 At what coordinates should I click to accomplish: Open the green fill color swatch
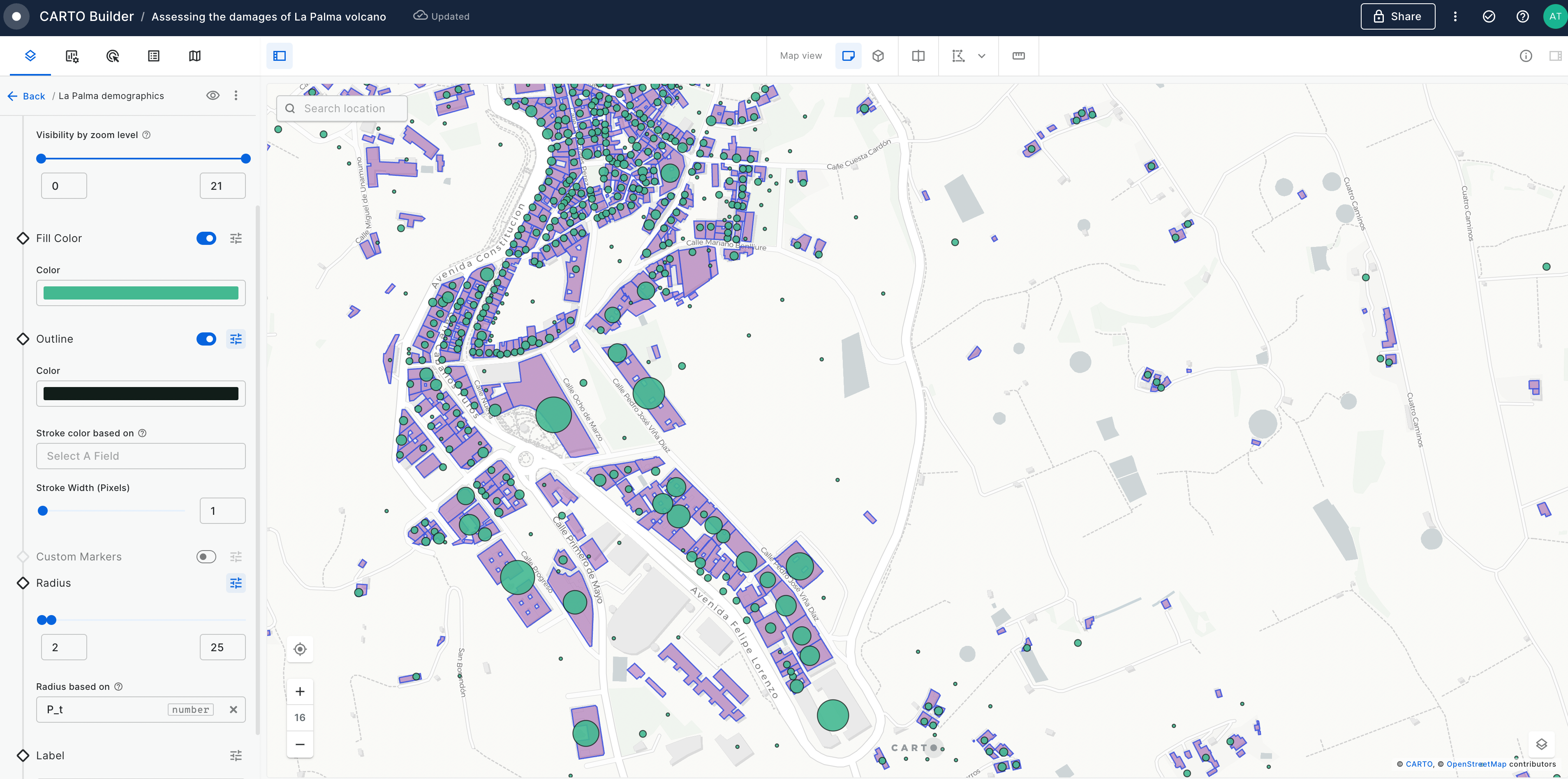(141, 293)
